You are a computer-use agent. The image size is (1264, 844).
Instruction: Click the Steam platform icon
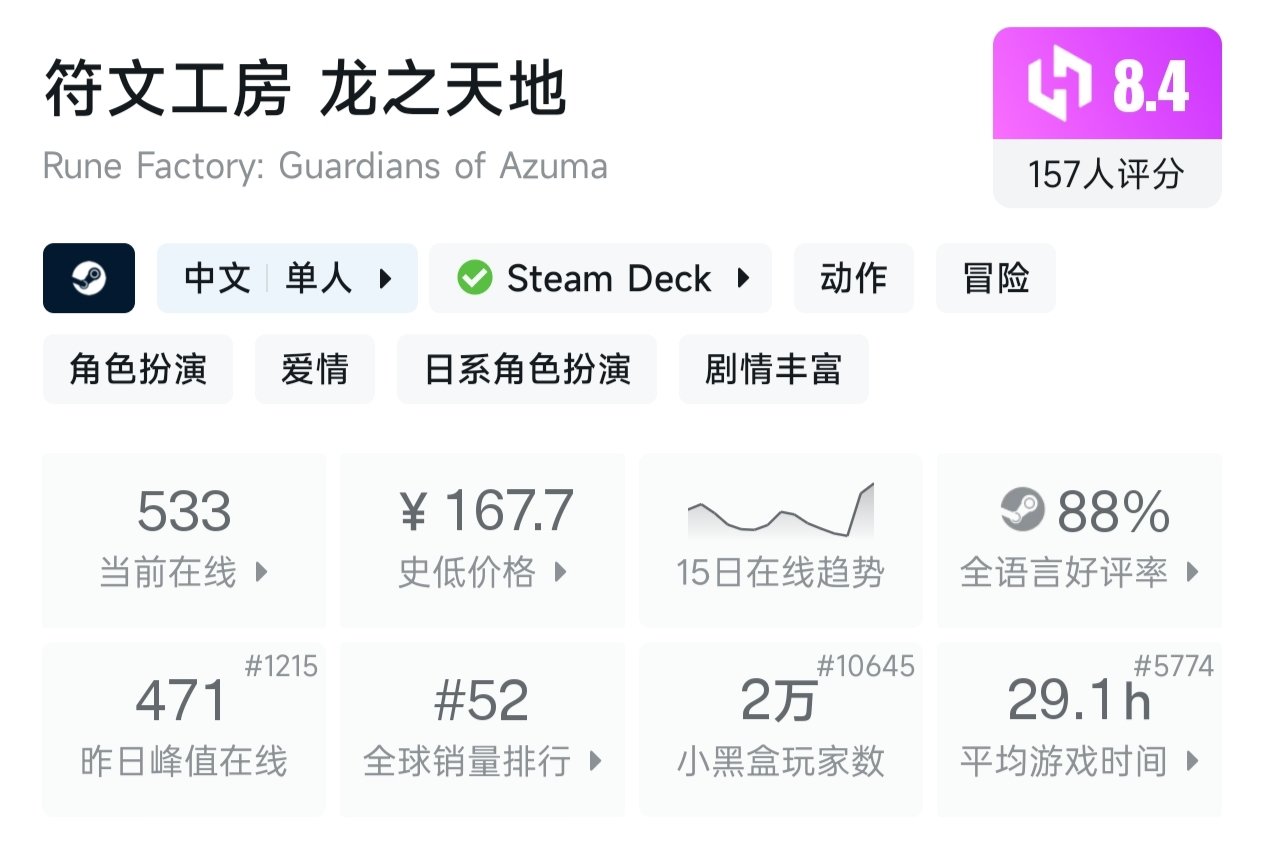click(x=89, y=278)
